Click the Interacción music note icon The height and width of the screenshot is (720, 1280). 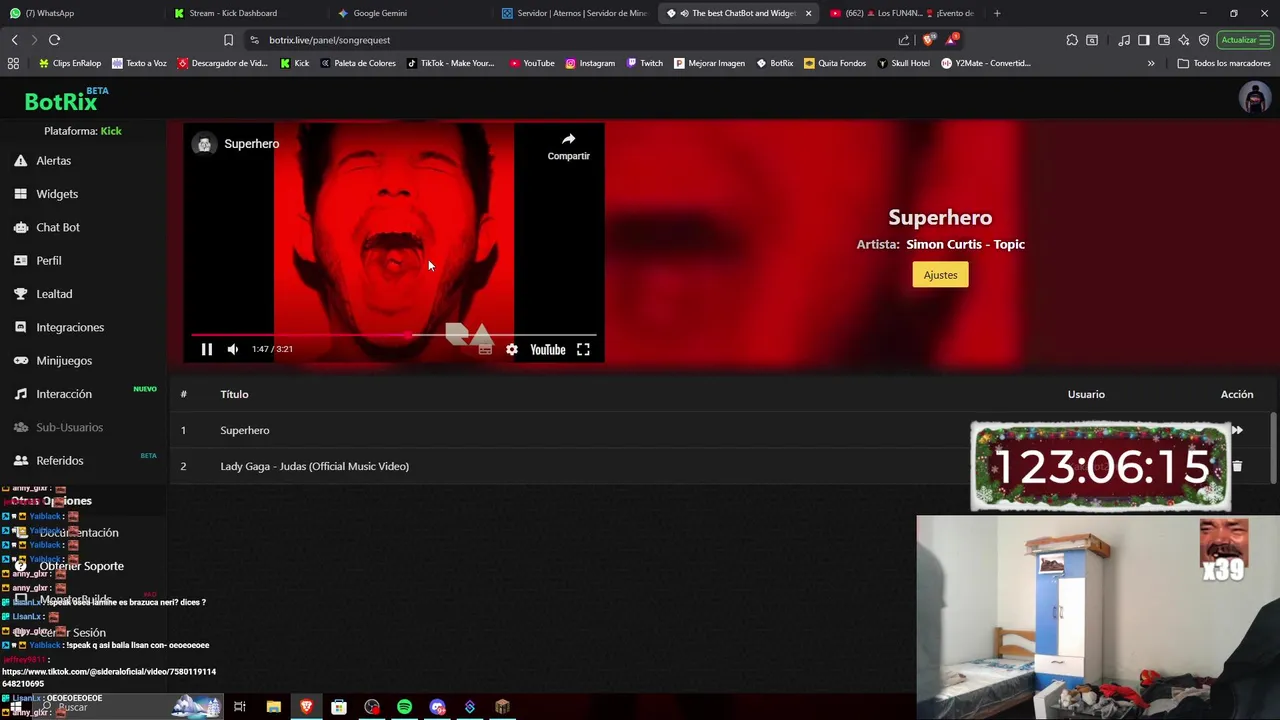click(x=21, y=394)
